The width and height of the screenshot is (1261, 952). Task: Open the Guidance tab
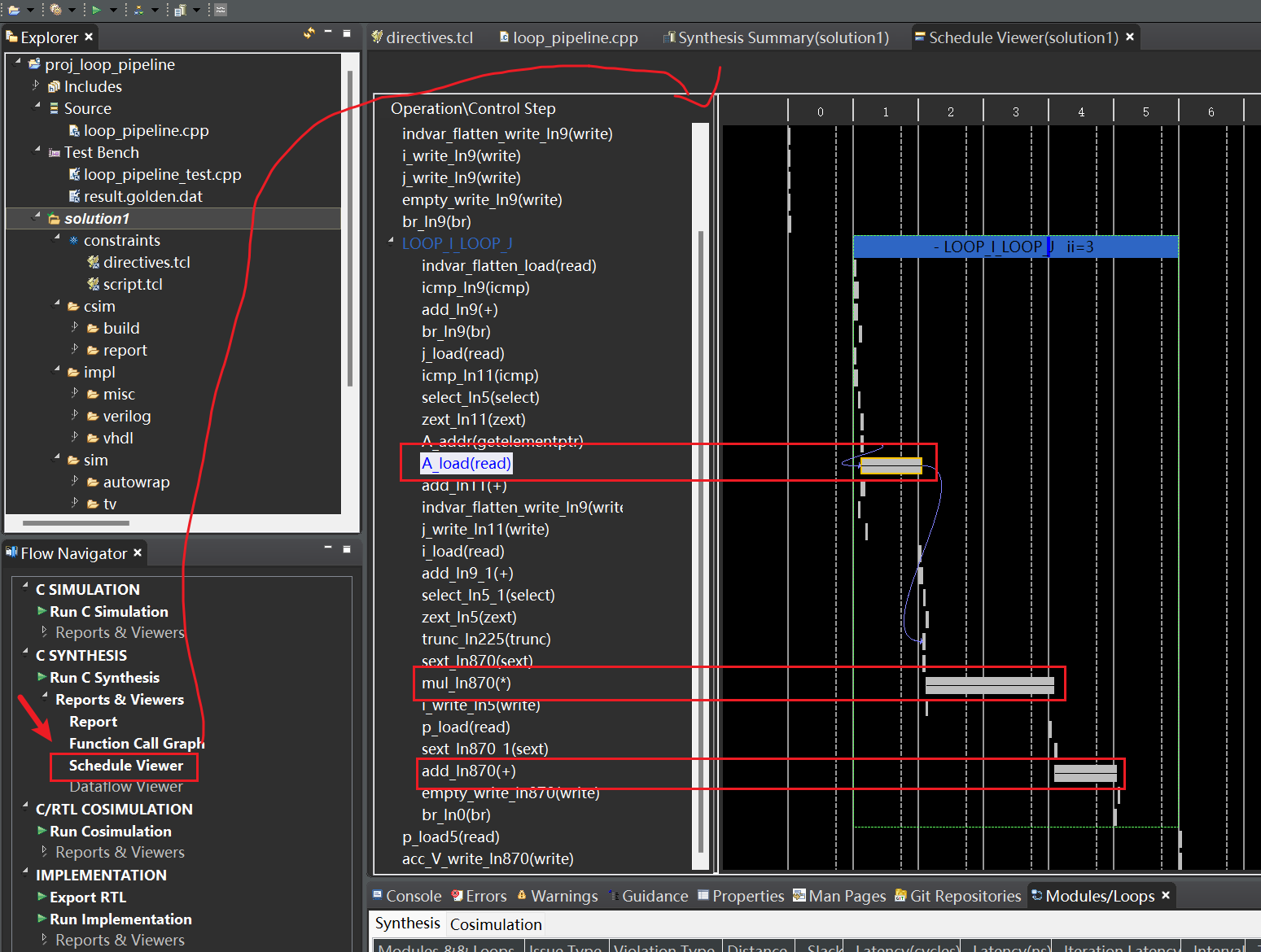point(648,896)
